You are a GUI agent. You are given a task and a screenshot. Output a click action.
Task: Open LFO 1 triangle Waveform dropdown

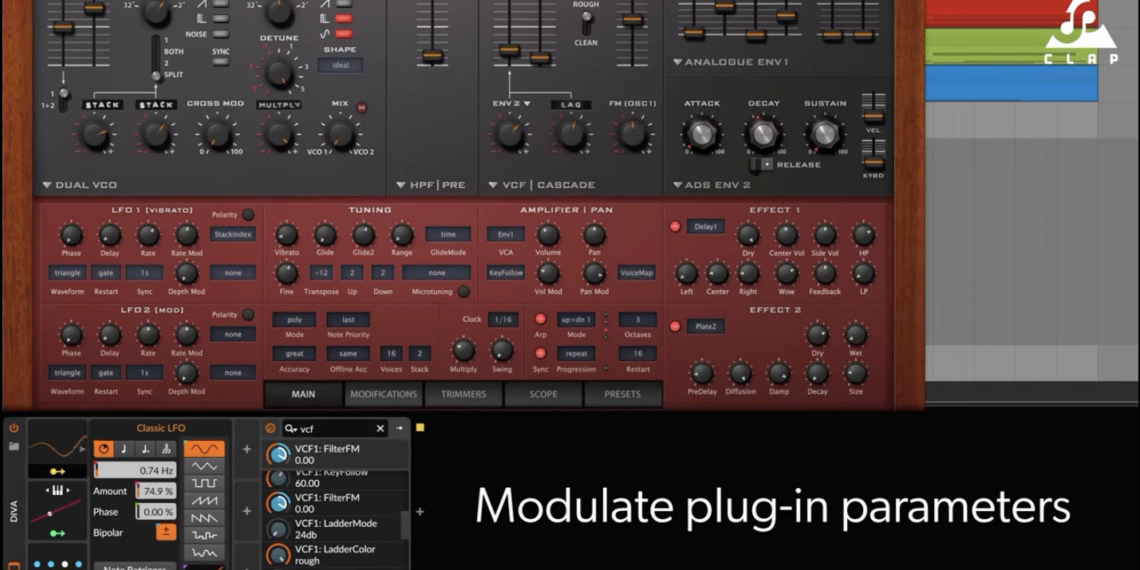pyautogui.click(x=67, y=273)
